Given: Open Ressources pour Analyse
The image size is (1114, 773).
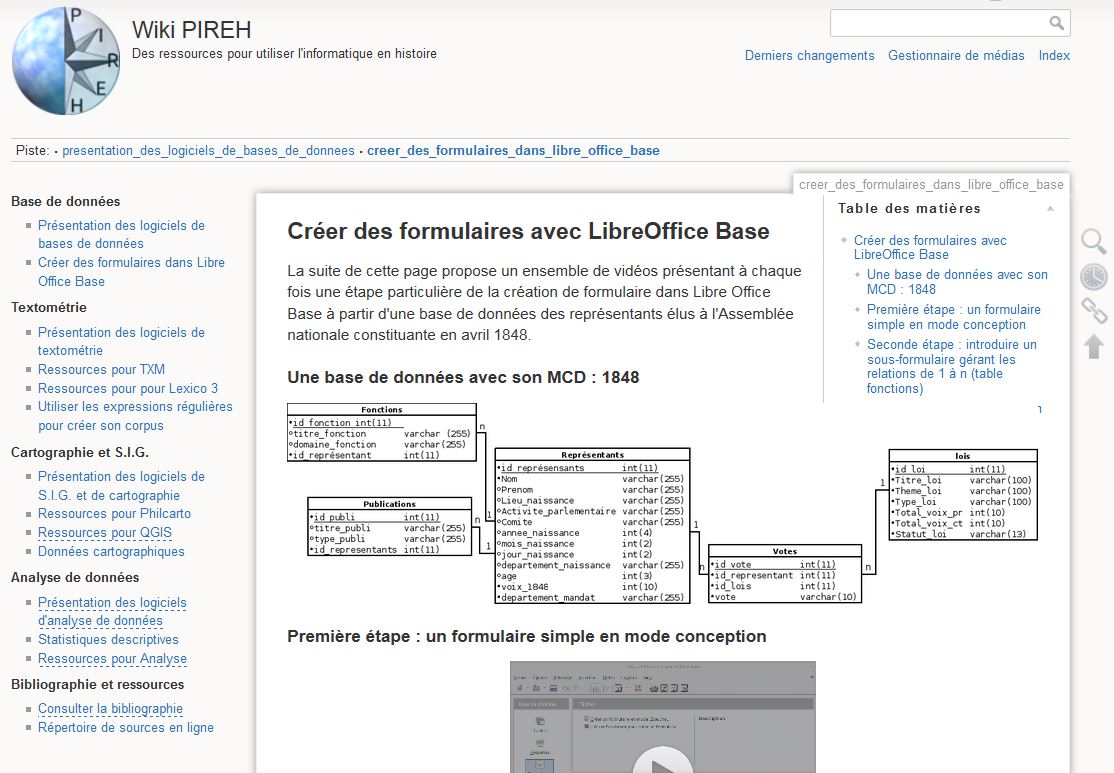Looking at the screenshot, I should point(112,659).
